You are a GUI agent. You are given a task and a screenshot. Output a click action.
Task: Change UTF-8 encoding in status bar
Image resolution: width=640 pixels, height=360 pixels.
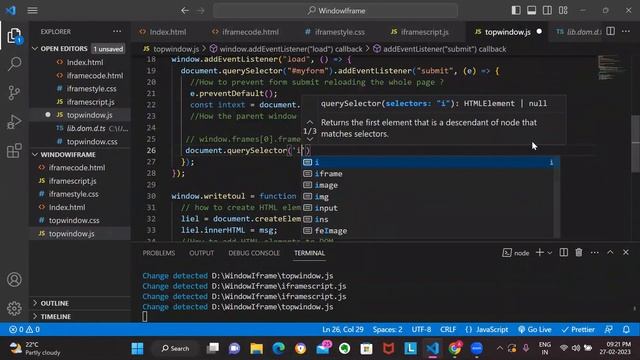tap(421, 329)
